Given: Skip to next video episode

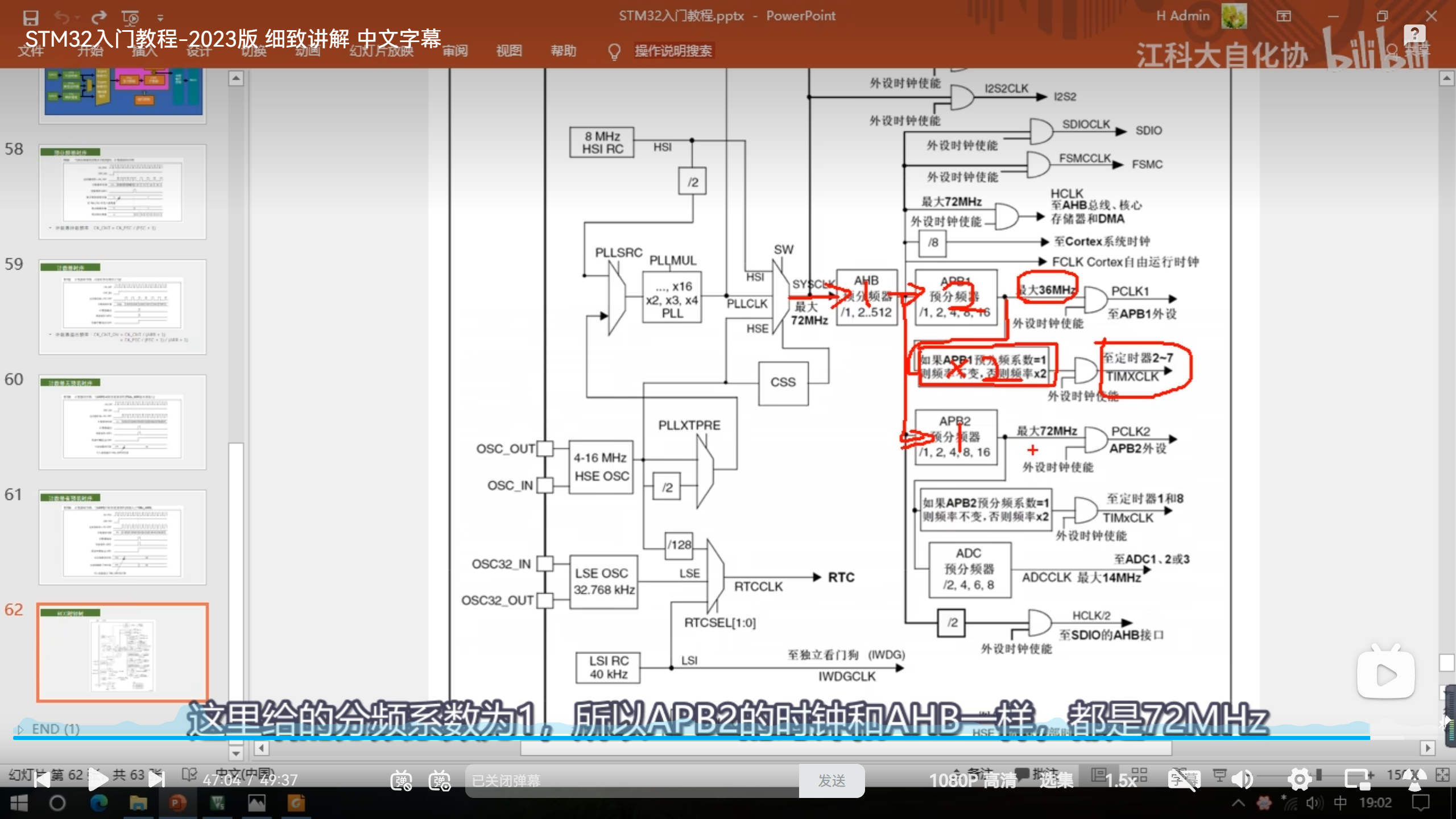Looking at the screenshot, I should (x=156, y=780).
